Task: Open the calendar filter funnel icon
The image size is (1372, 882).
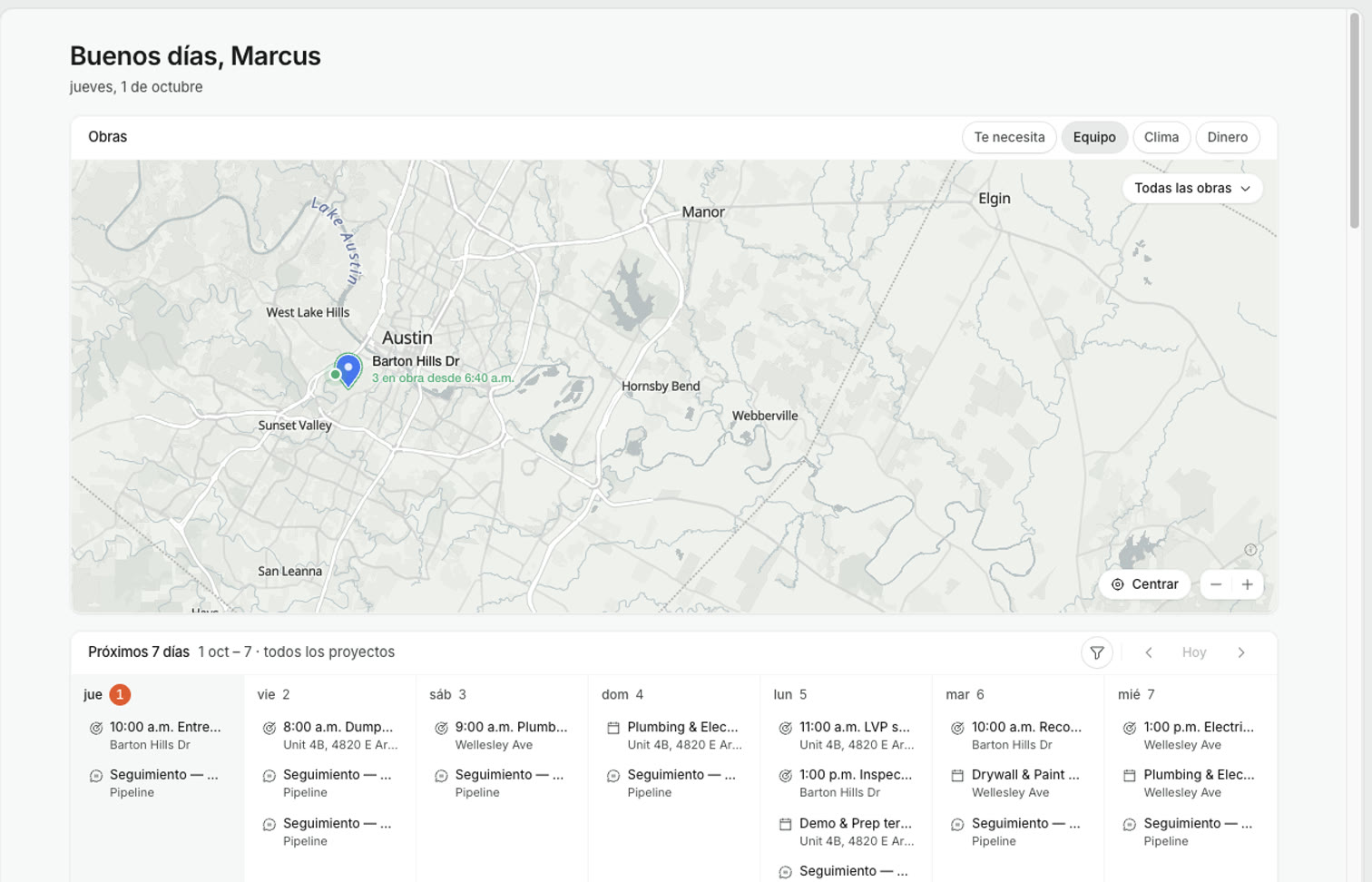Action: (x=1097, y=652)
